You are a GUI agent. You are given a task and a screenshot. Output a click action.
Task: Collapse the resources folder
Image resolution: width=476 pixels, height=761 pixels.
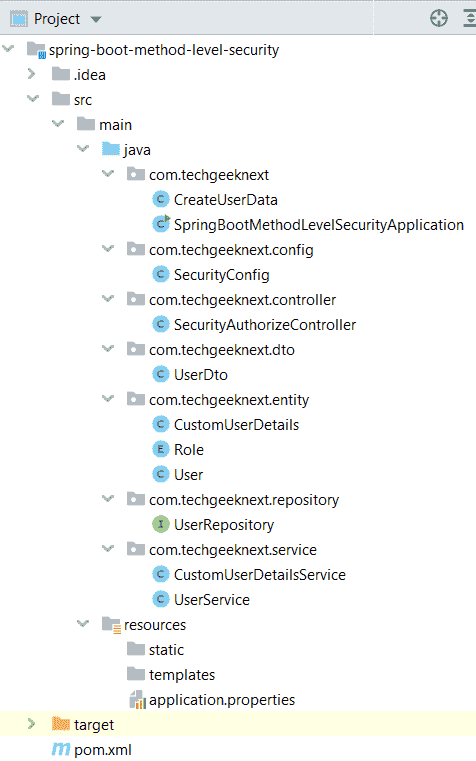83,624
